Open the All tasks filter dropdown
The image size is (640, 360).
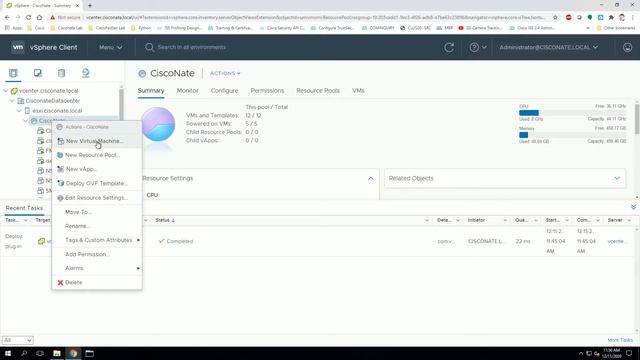click(18, 340)
